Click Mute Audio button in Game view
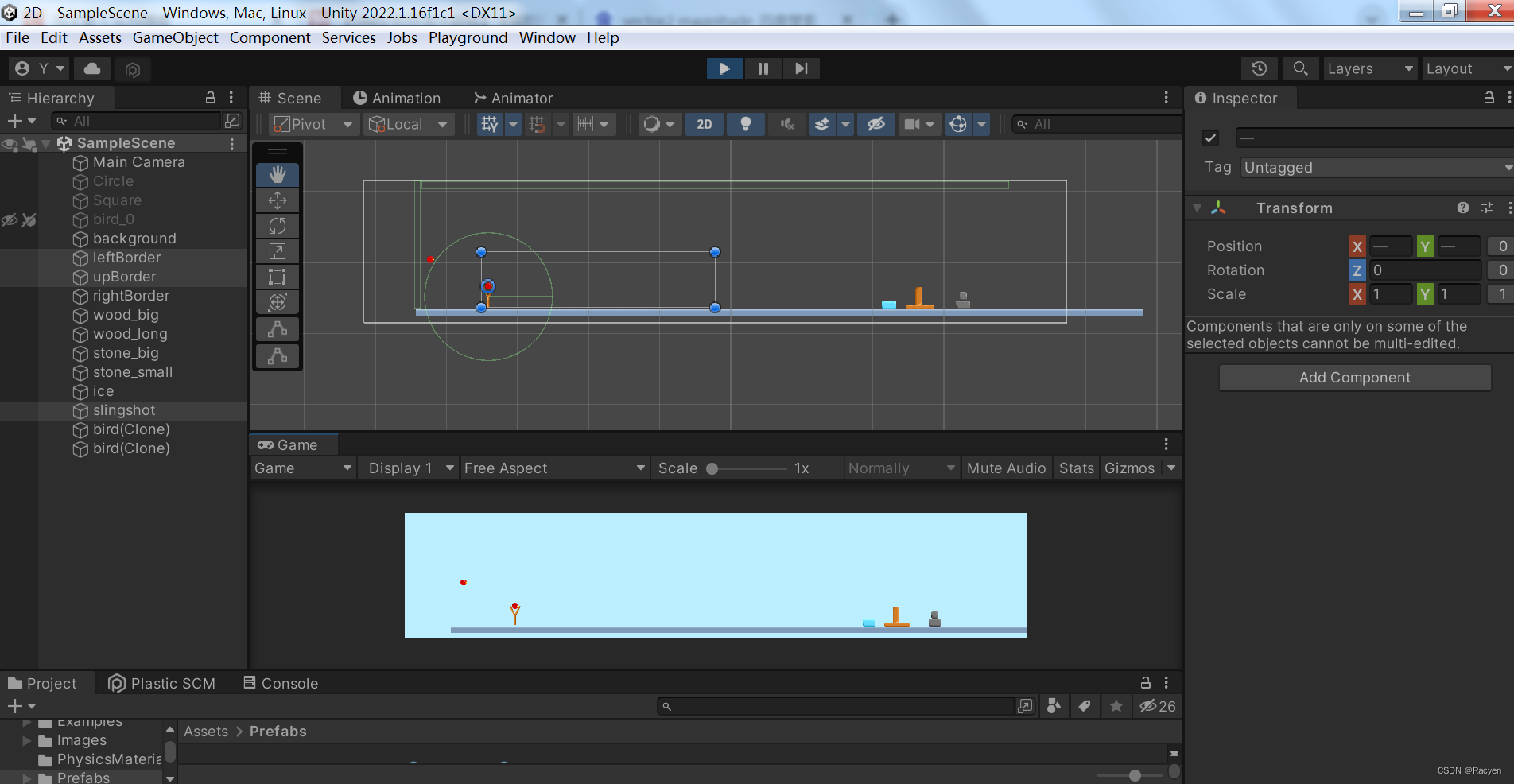Screen dimensions: 1514x784 tap(1007, 468)
